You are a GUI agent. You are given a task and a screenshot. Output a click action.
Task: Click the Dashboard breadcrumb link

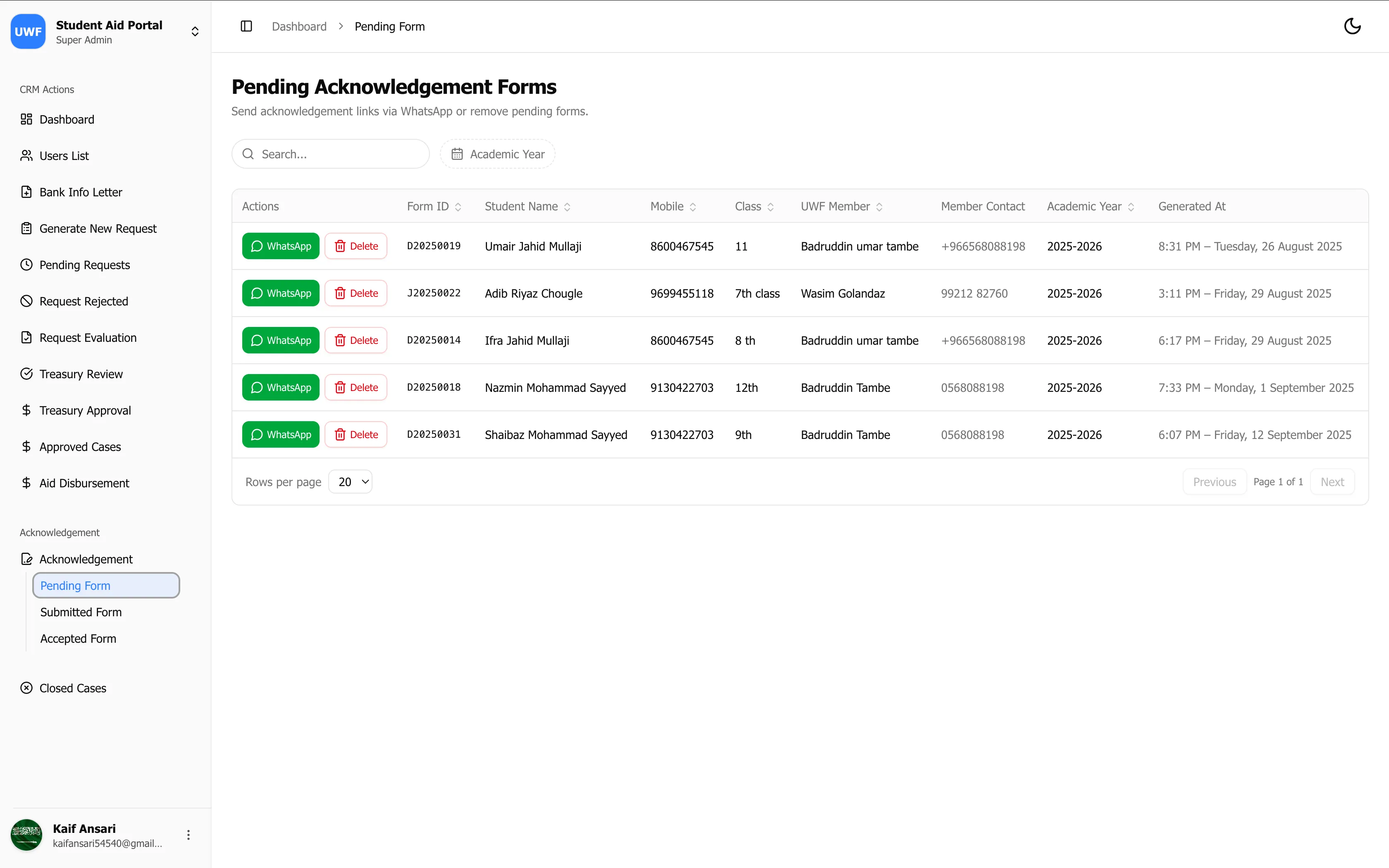pyautogui.click(x=299, y=26)
